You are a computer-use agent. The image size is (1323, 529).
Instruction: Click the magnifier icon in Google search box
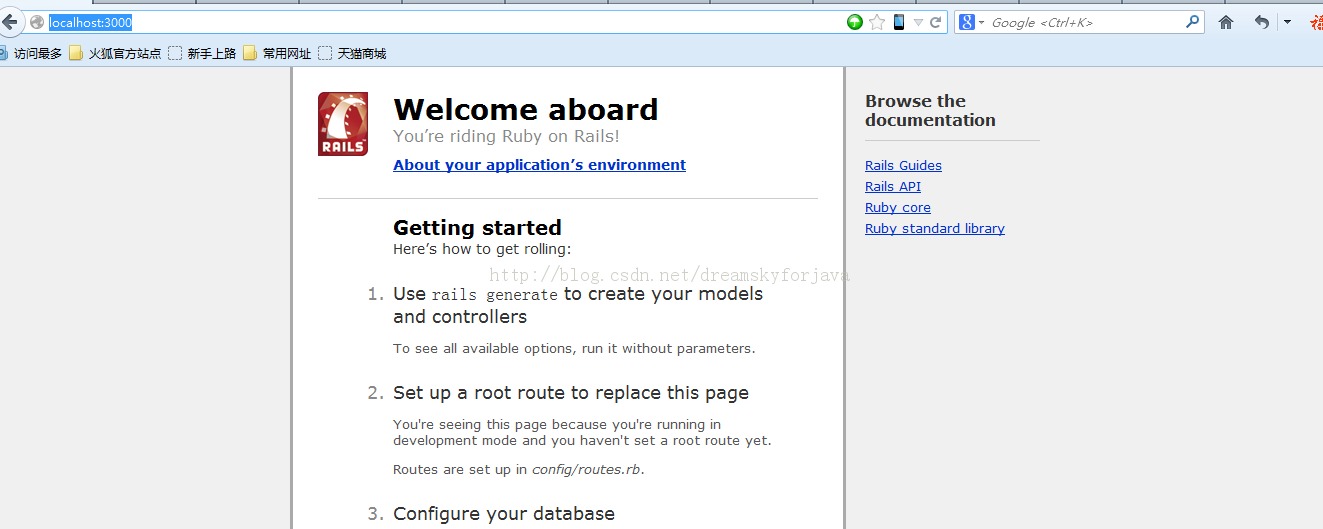(x=1192, y=21)
